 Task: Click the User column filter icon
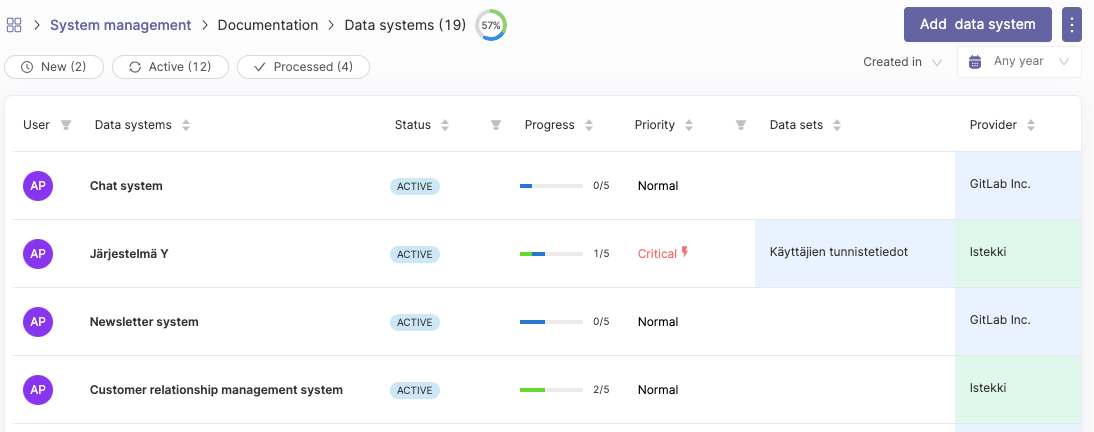pos(66,125)
